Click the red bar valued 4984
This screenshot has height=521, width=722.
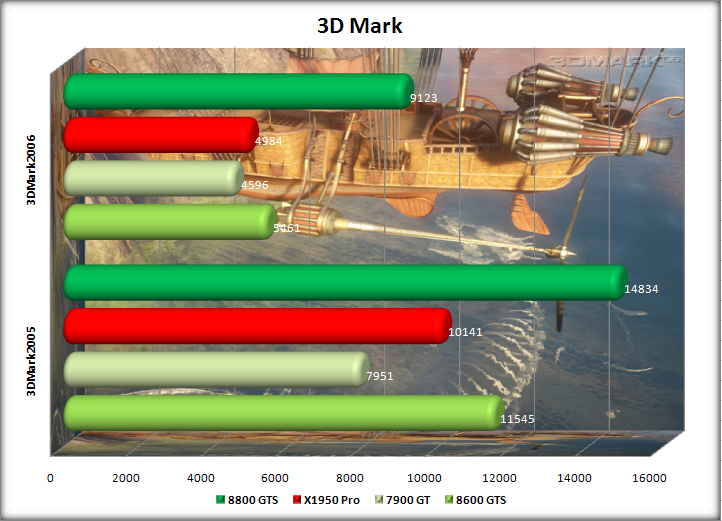pos(160,135)
